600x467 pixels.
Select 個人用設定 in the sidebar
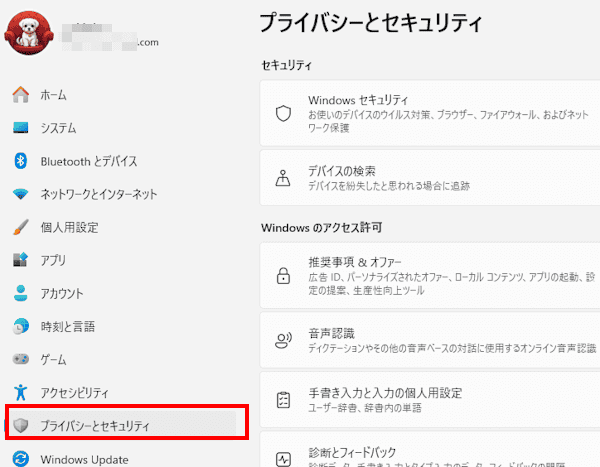pyautogui.click(x=70, y=227)
